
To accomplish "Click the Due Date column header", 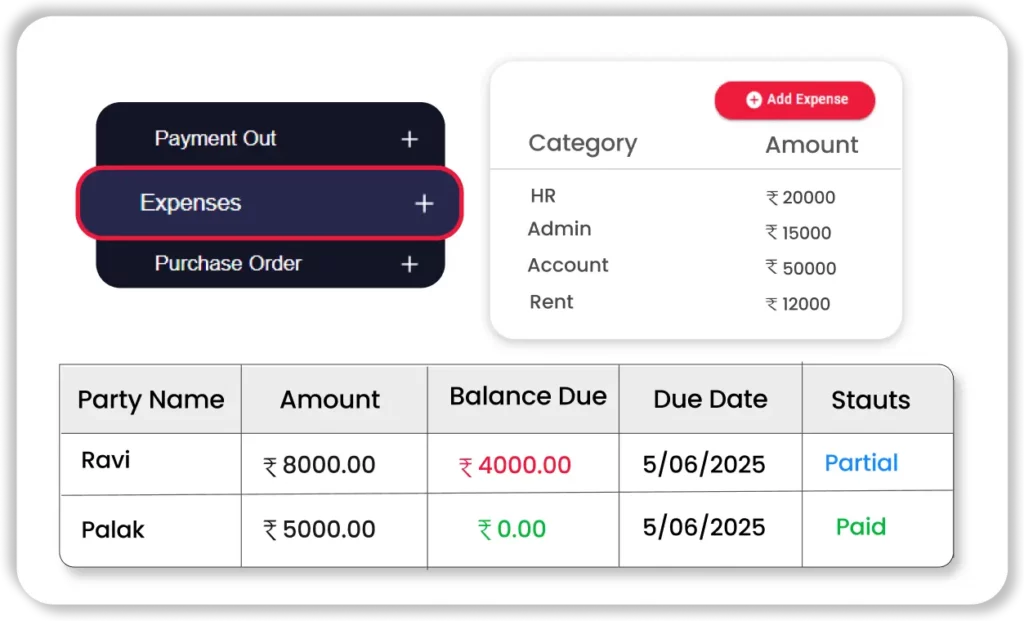I will click(x=710, y=400).
